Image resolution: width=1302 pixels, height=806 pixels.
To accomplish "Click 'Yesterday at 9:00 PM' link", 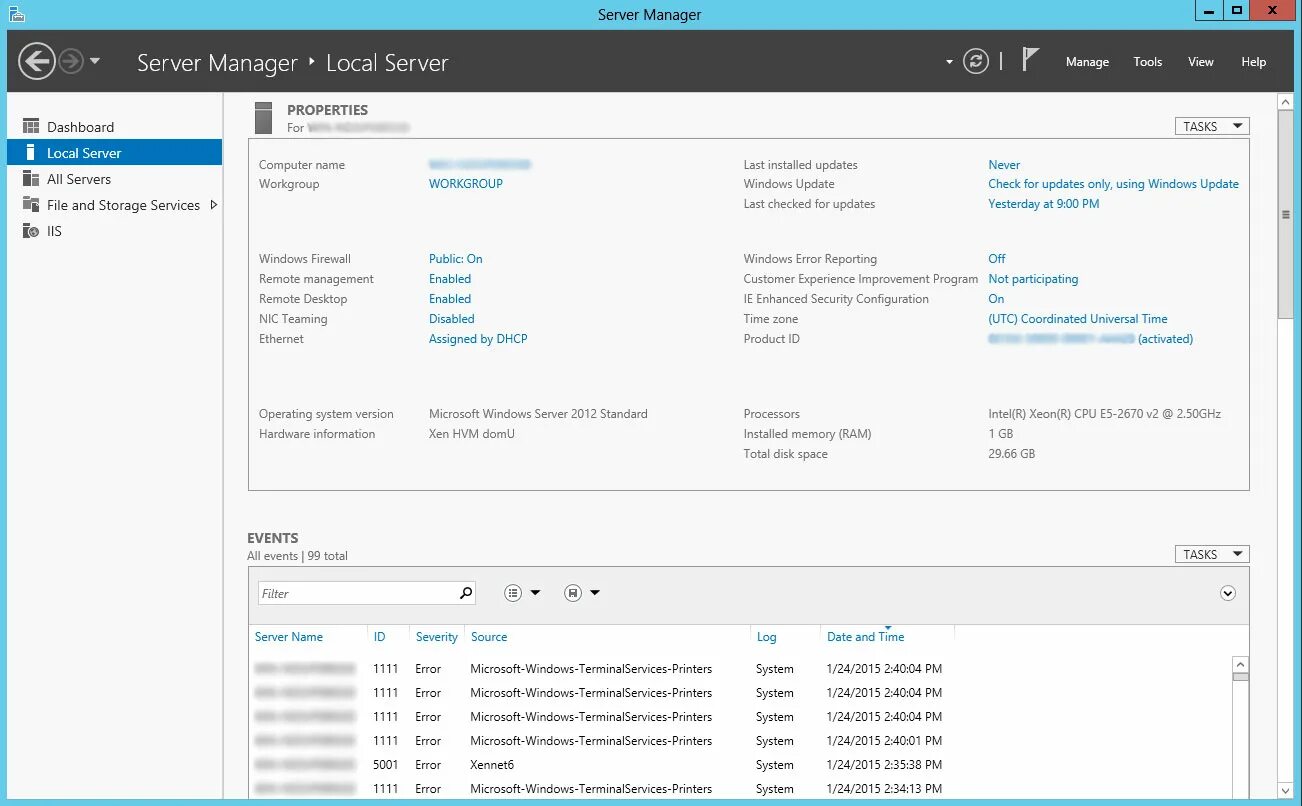I will coord(1043,204).
